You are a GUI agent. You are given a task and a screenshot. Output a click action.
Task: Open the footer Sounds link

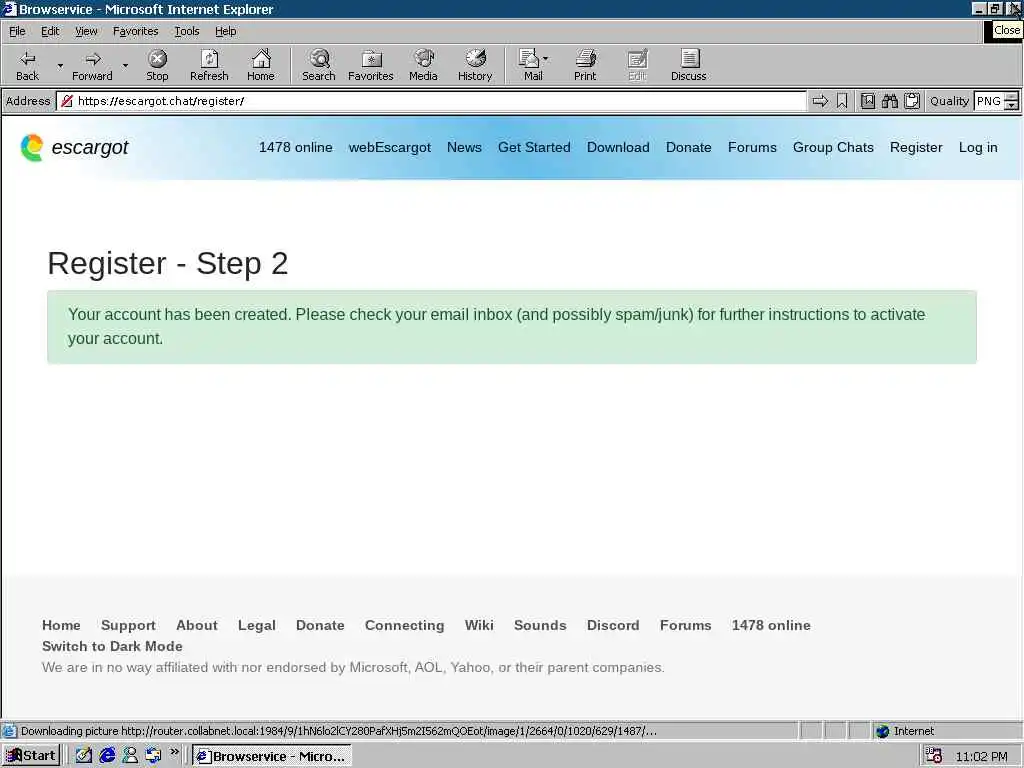tap(540, 625)
